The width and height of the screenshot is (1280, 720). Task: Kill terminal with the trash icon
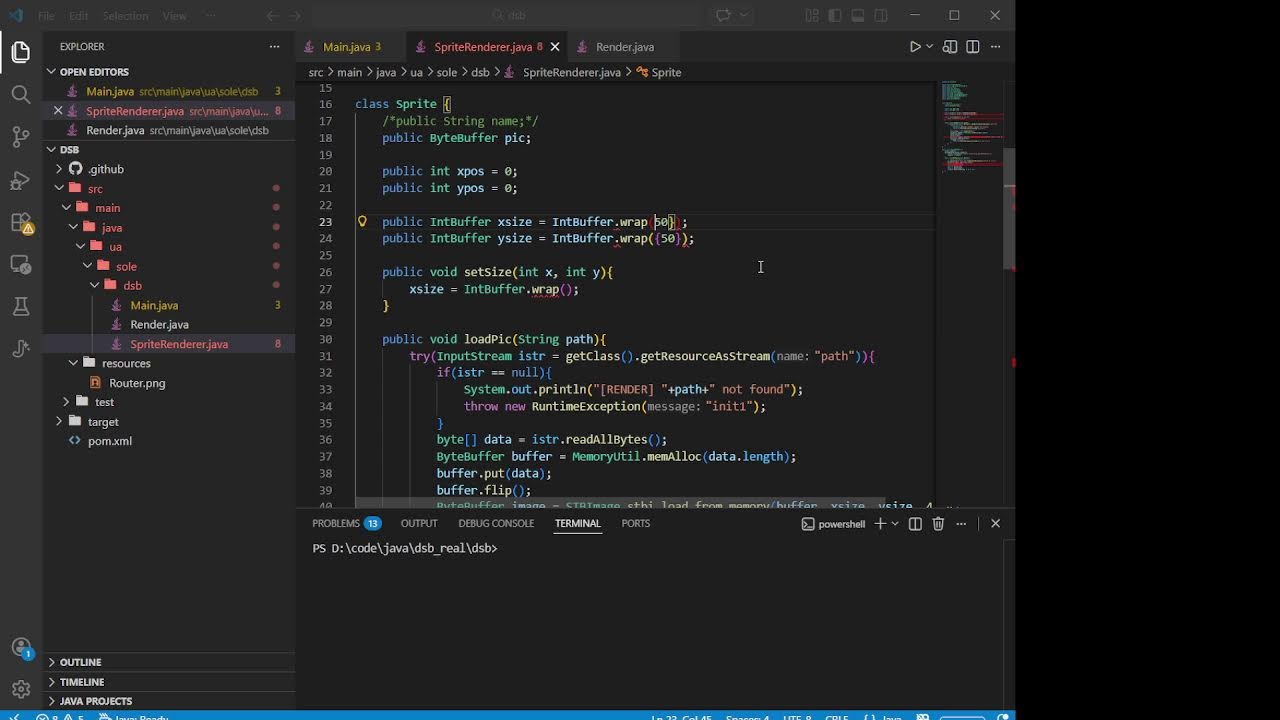(x=938, y=524)
